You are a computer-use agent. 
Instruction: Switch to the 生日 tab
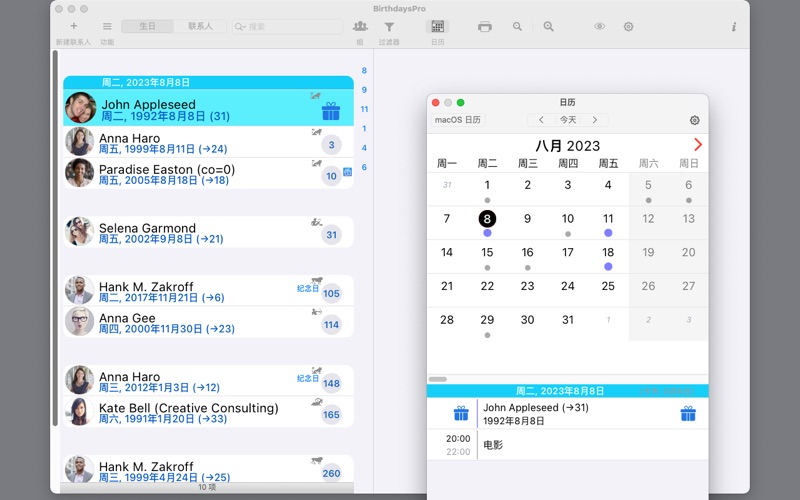147,27
